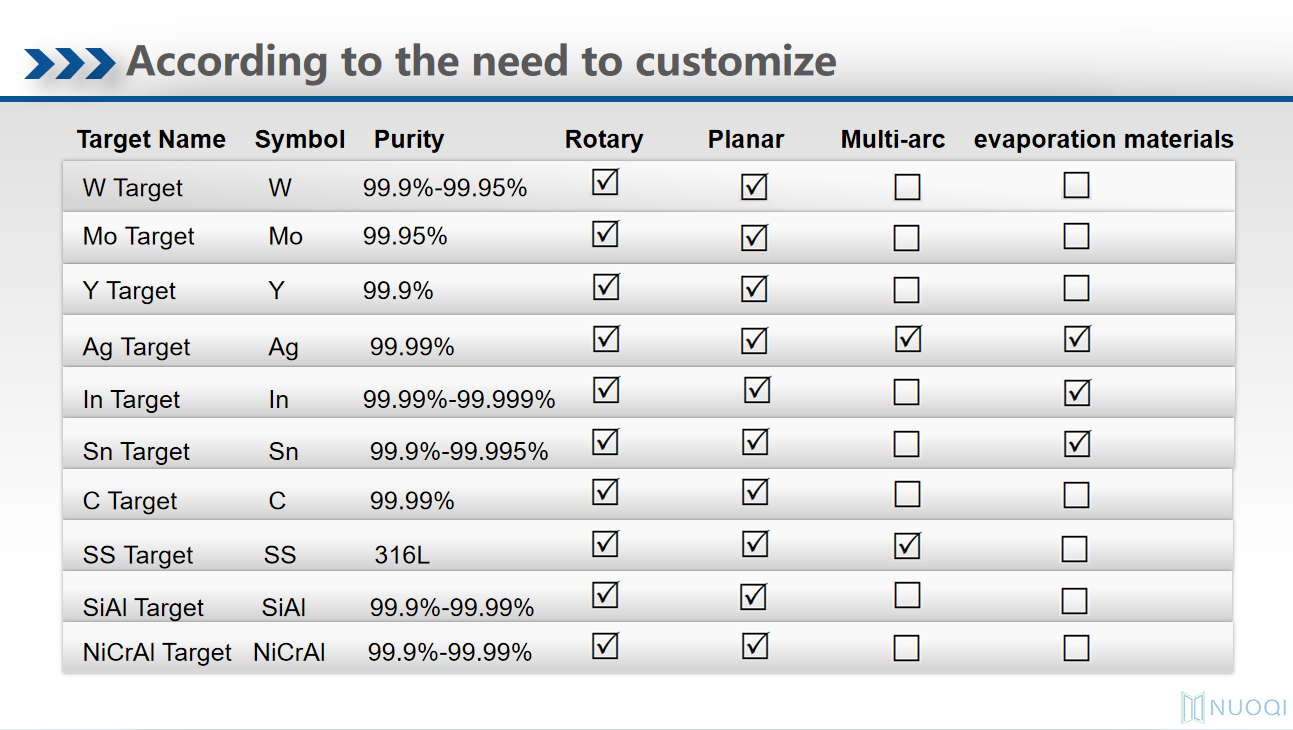The width and height of the screenshot is (1293, 730).
Task: Uncheck the Multi-arc checkbox for SS Target
Action: point(907,546)
